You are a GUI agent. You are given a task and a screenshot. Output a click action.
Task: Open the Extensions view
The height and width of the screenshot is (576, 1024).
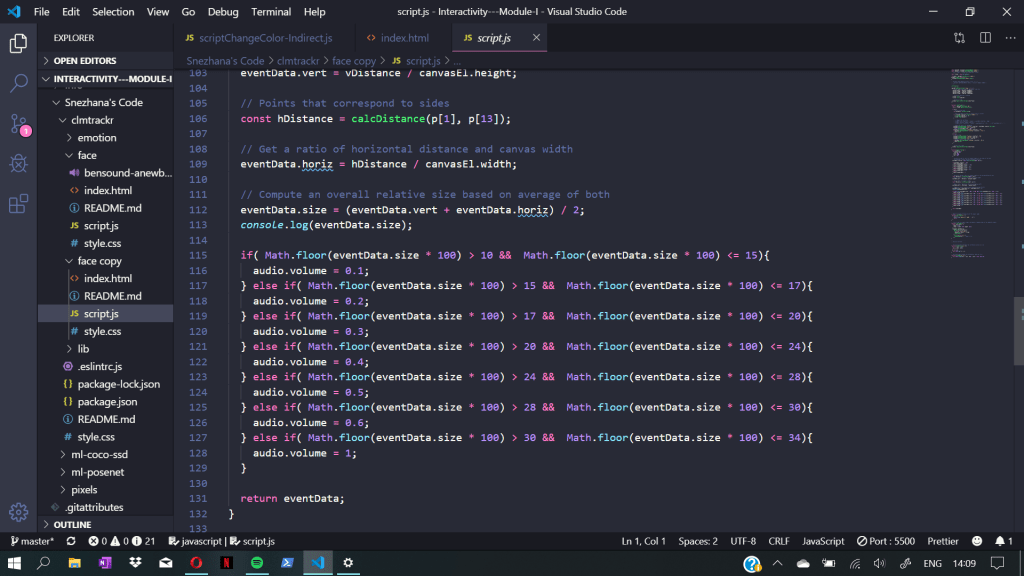tap(18, 204)
